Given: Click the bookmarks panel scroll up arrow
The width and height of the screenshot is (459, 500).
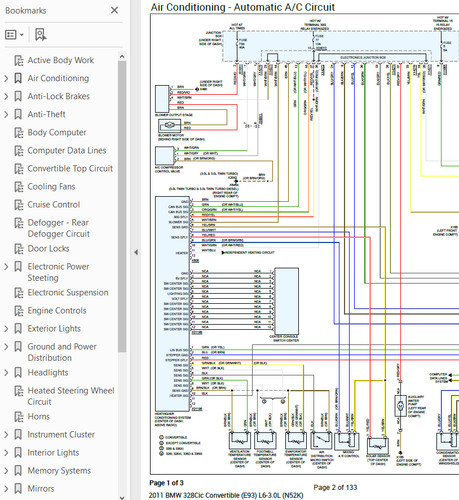Looking at the screenshot, I should (122, 56).
